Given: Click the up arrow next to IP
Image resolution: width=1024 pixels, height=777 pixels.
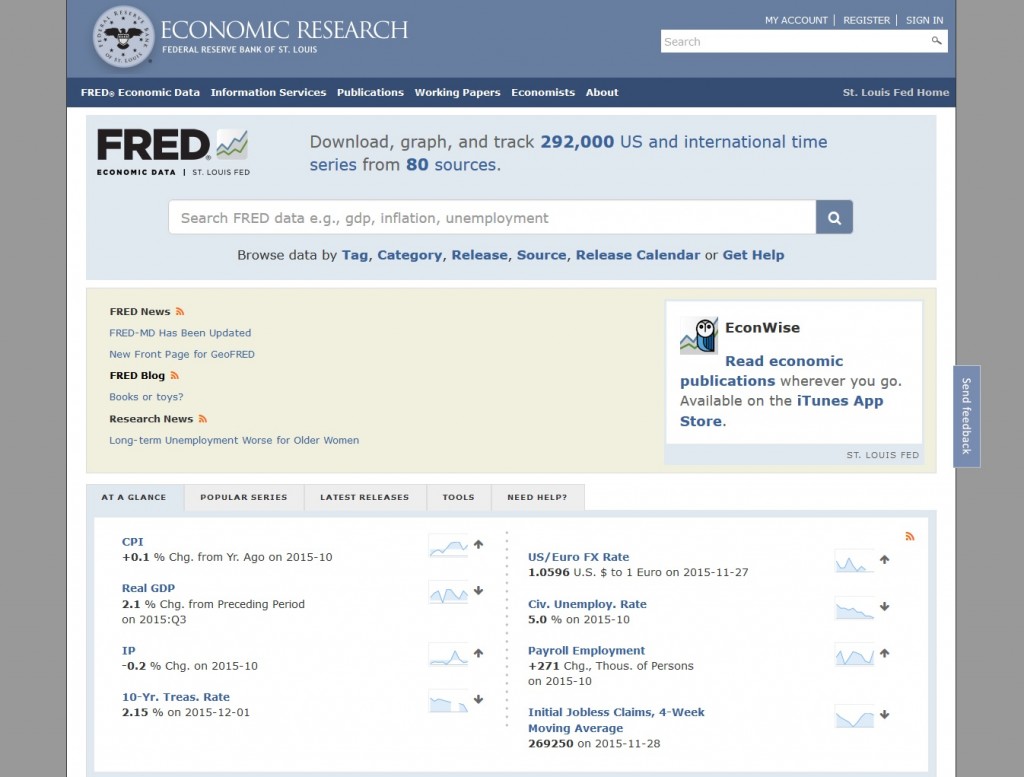Looking at the screenshot, I should 479,653.
